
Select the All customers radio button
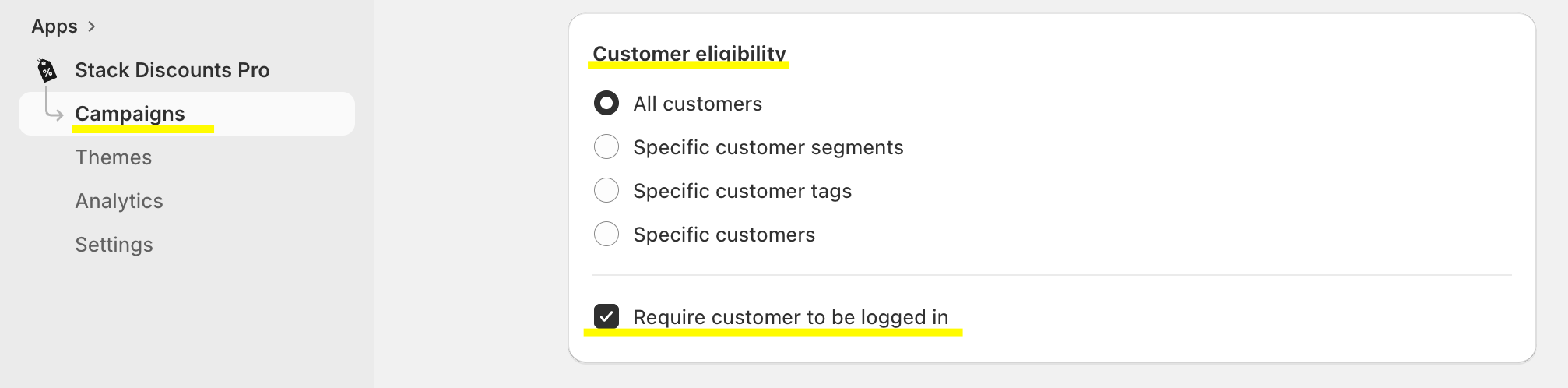606,103
